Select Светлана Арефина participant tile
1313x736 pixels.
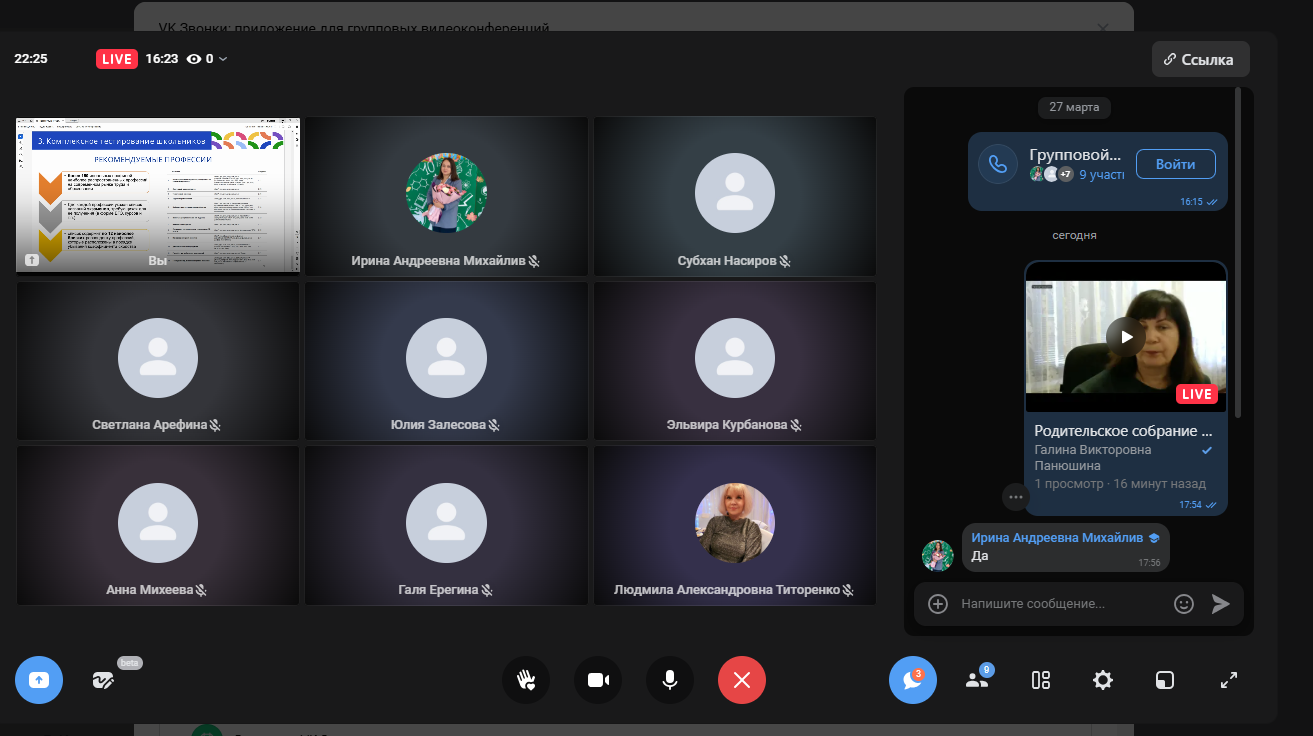[158, 360]
